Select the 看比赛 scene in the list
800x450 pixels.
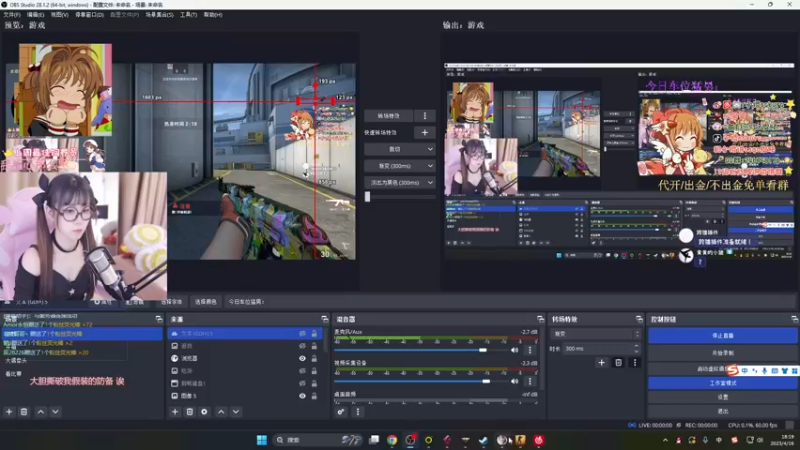13,374
